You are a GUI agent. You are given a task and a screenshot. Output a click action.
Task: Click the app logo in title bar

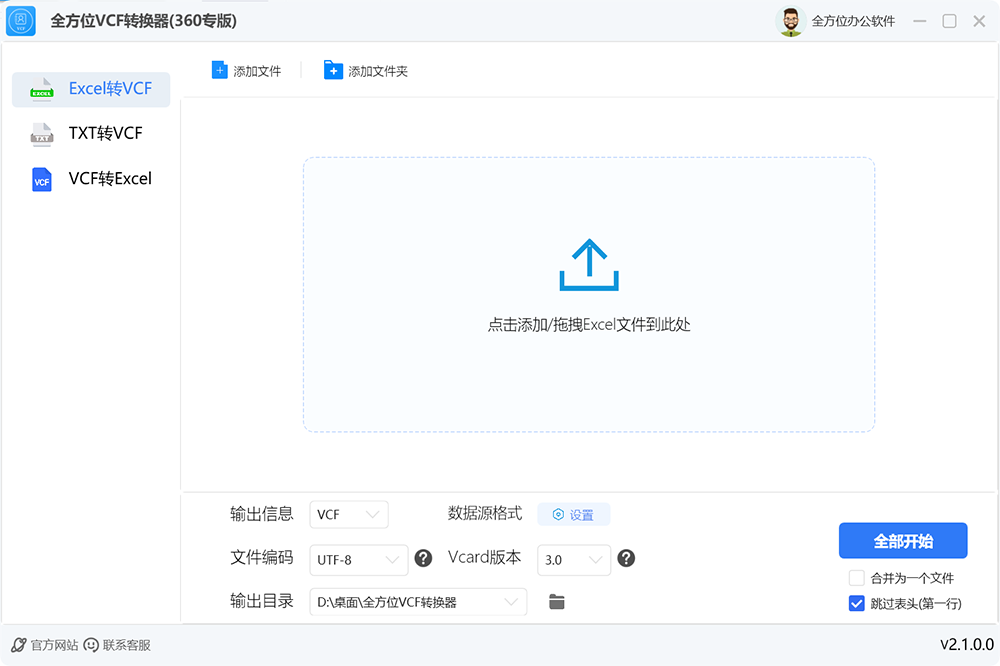tap(21, 21)
